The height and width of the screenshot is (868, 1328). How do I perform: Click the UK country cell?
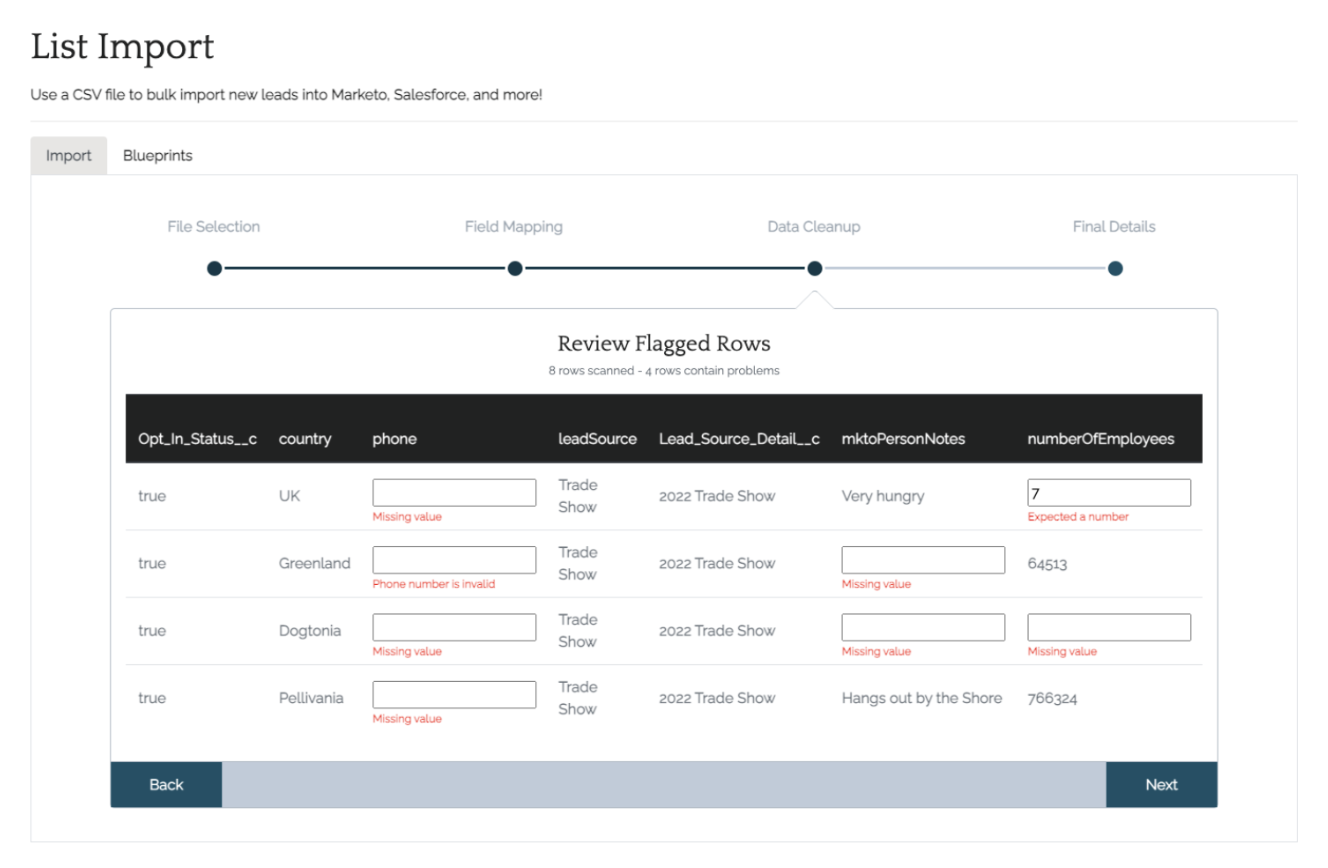289,496
